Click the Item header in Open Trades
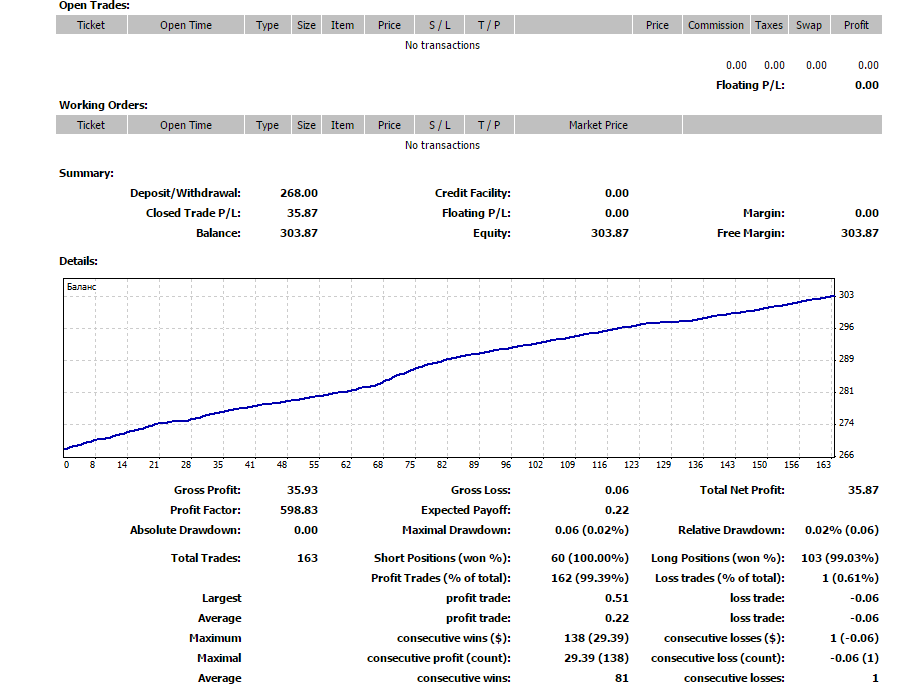Image resolution: width=915 pixels, height=687 pixels. tap(343, 25)
